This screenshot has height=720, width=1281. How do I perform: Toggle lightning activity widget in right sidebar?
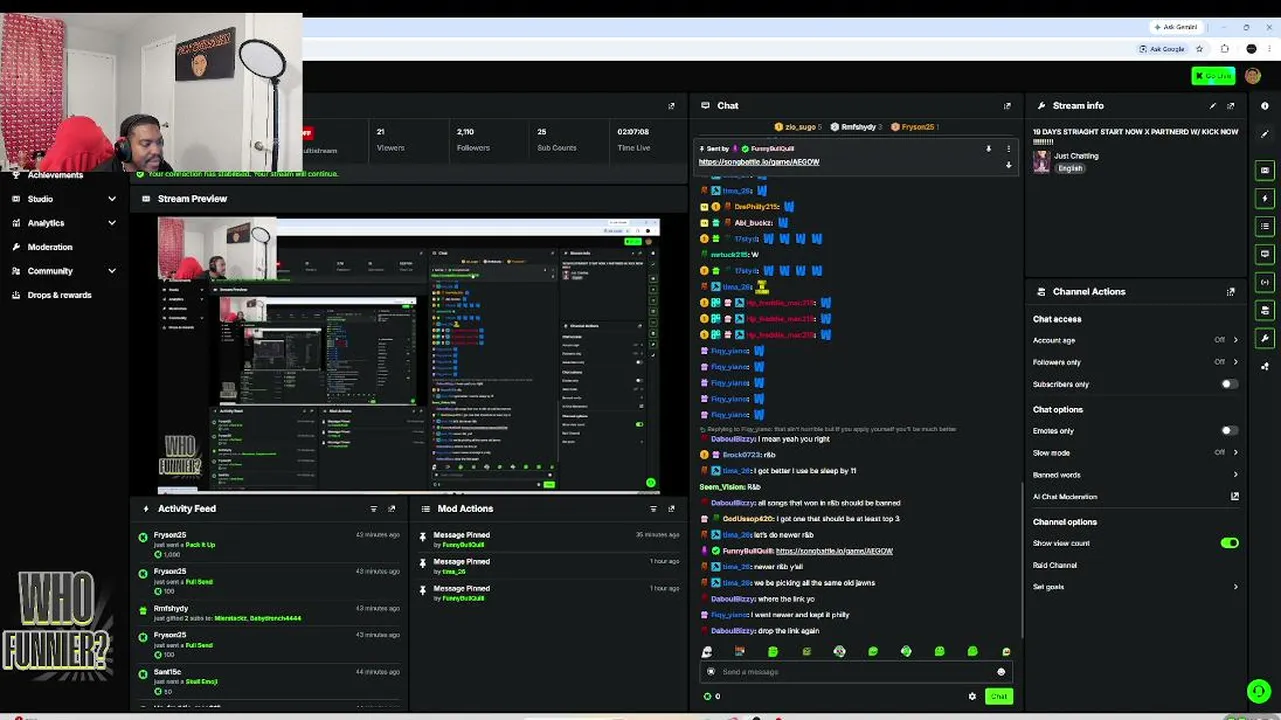click(1265, 198)
